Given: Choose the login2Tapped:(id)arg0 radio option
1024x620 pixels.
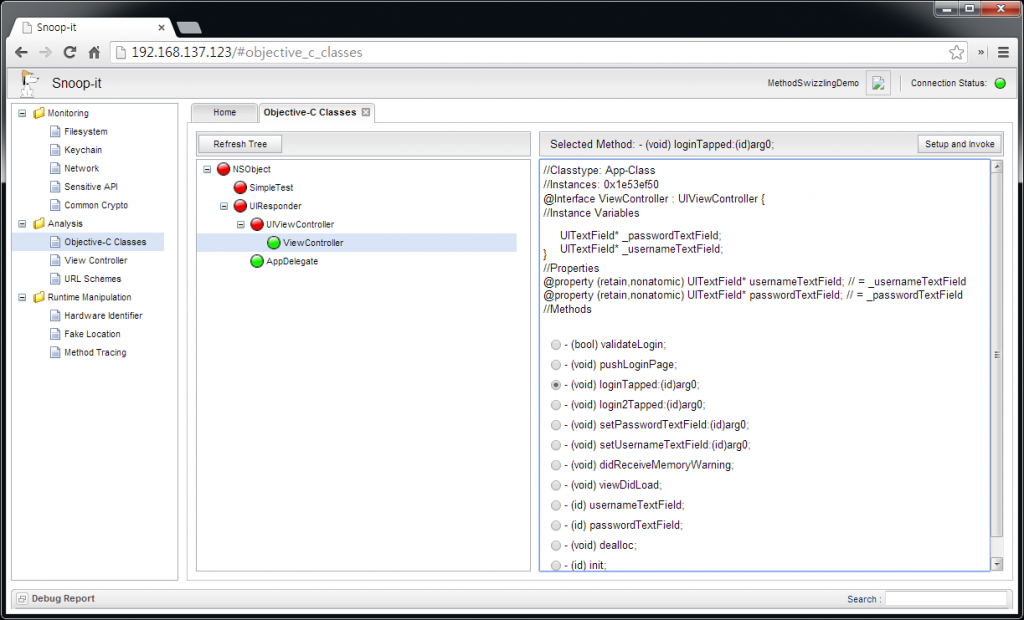Looking at the screenshot, I should [x=556, y=405].
